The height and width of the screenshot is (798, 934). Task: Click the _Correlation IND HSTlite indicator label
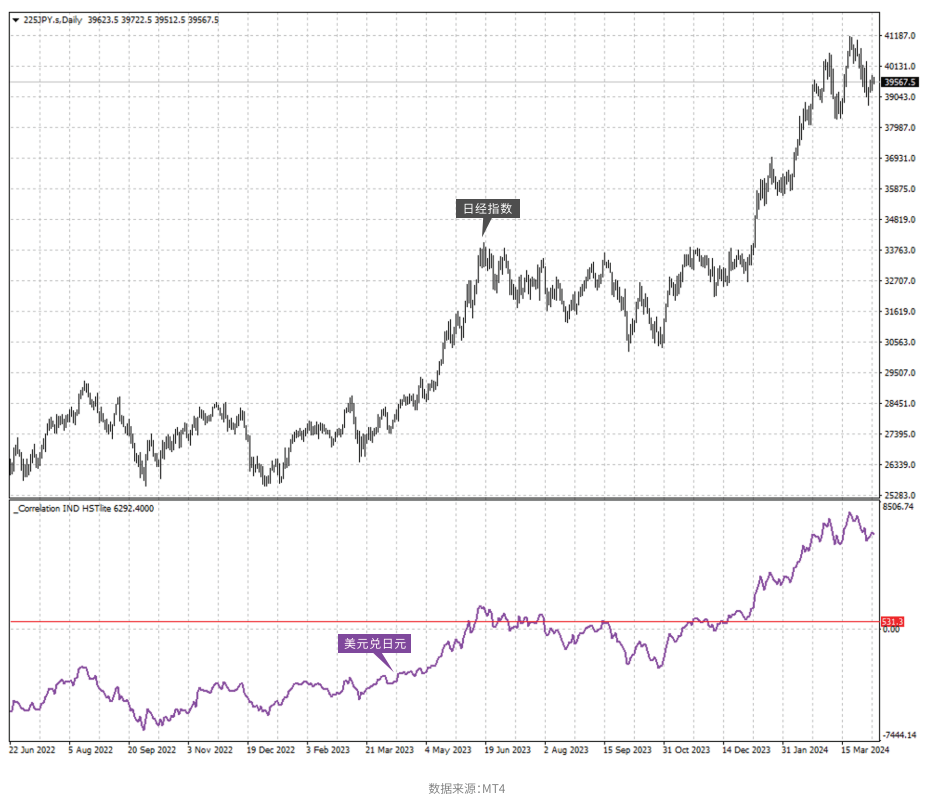point(84,509)
